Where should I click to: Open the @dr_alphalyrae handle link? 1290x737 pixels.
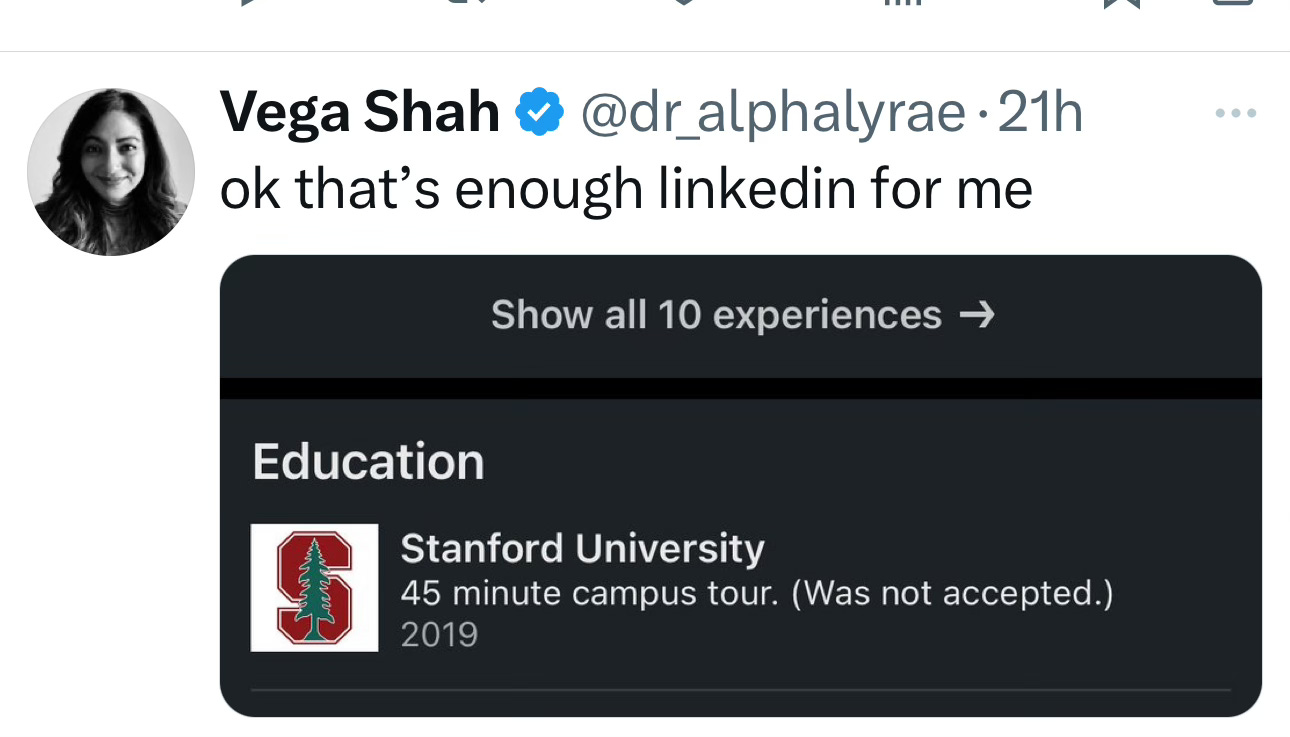773,113
